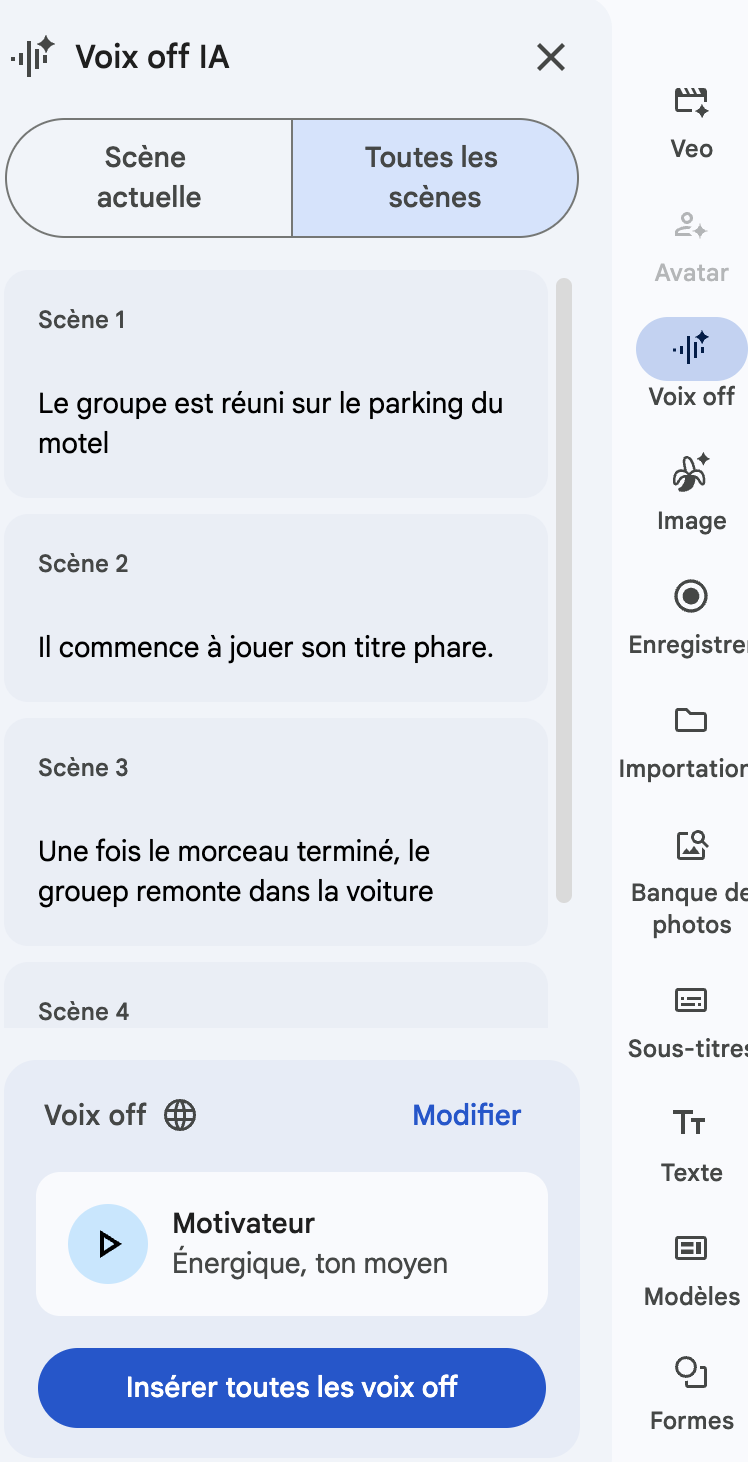Click Insérer toutes les voix off button

(x=292, y=1387)
